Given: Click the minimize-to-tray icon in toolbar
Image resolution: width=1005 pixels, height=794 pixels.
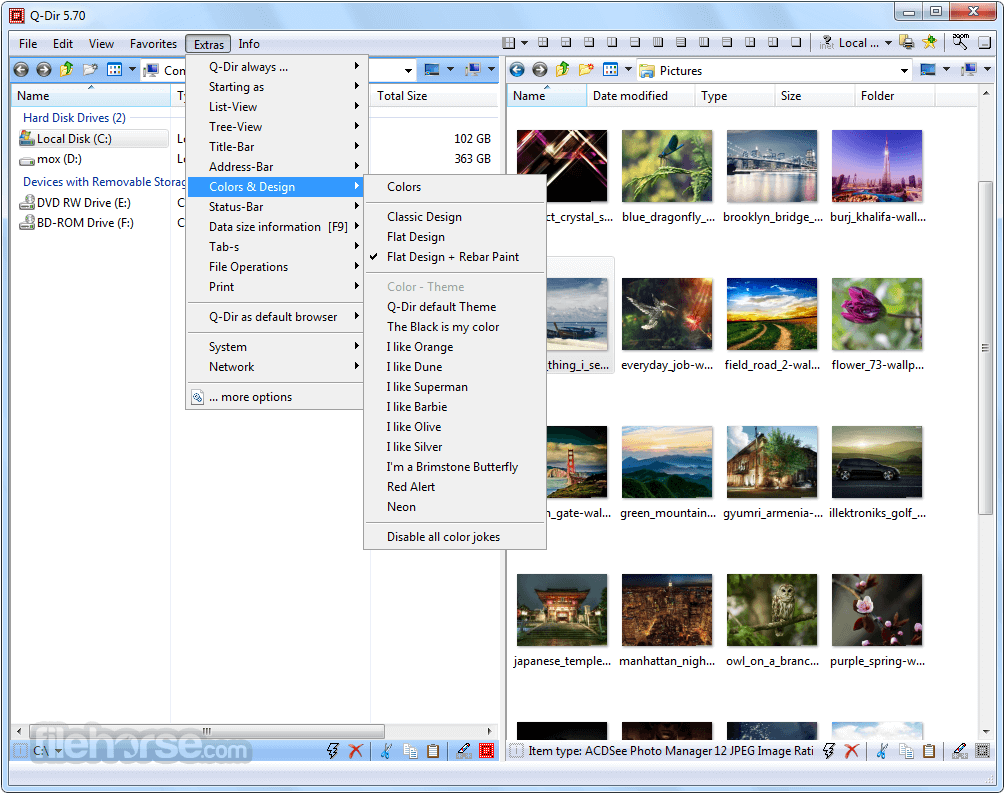Looking at the screenshot, I should point(984,42).
